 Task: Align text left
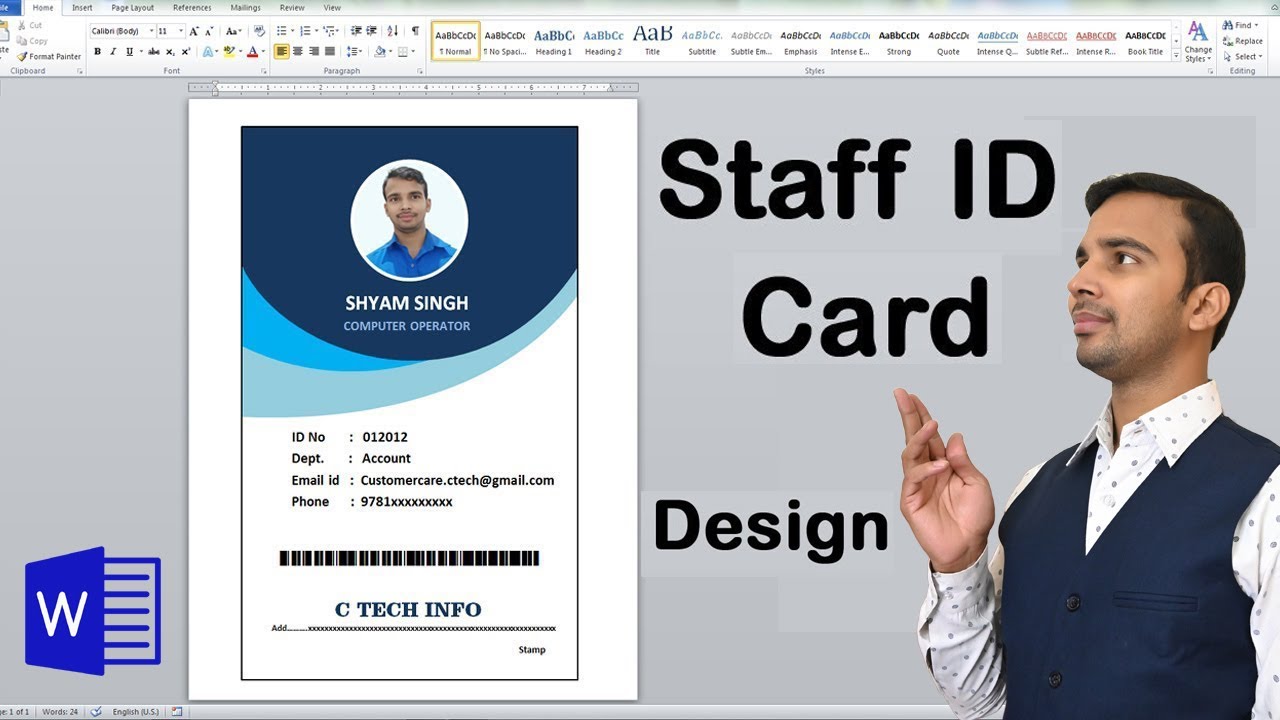click(x=282, y=51)
